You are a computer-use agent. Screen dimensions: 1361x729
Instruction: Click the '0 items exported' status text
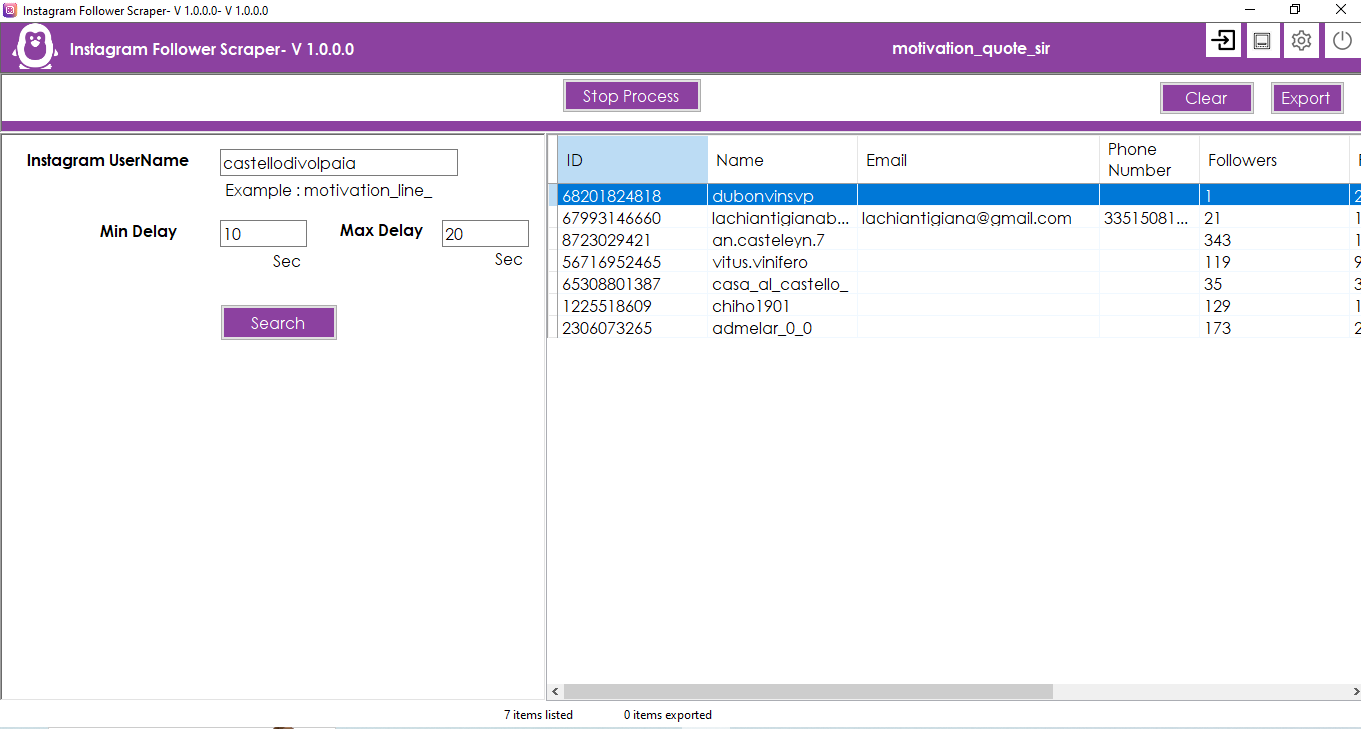[x=668, y=715]
